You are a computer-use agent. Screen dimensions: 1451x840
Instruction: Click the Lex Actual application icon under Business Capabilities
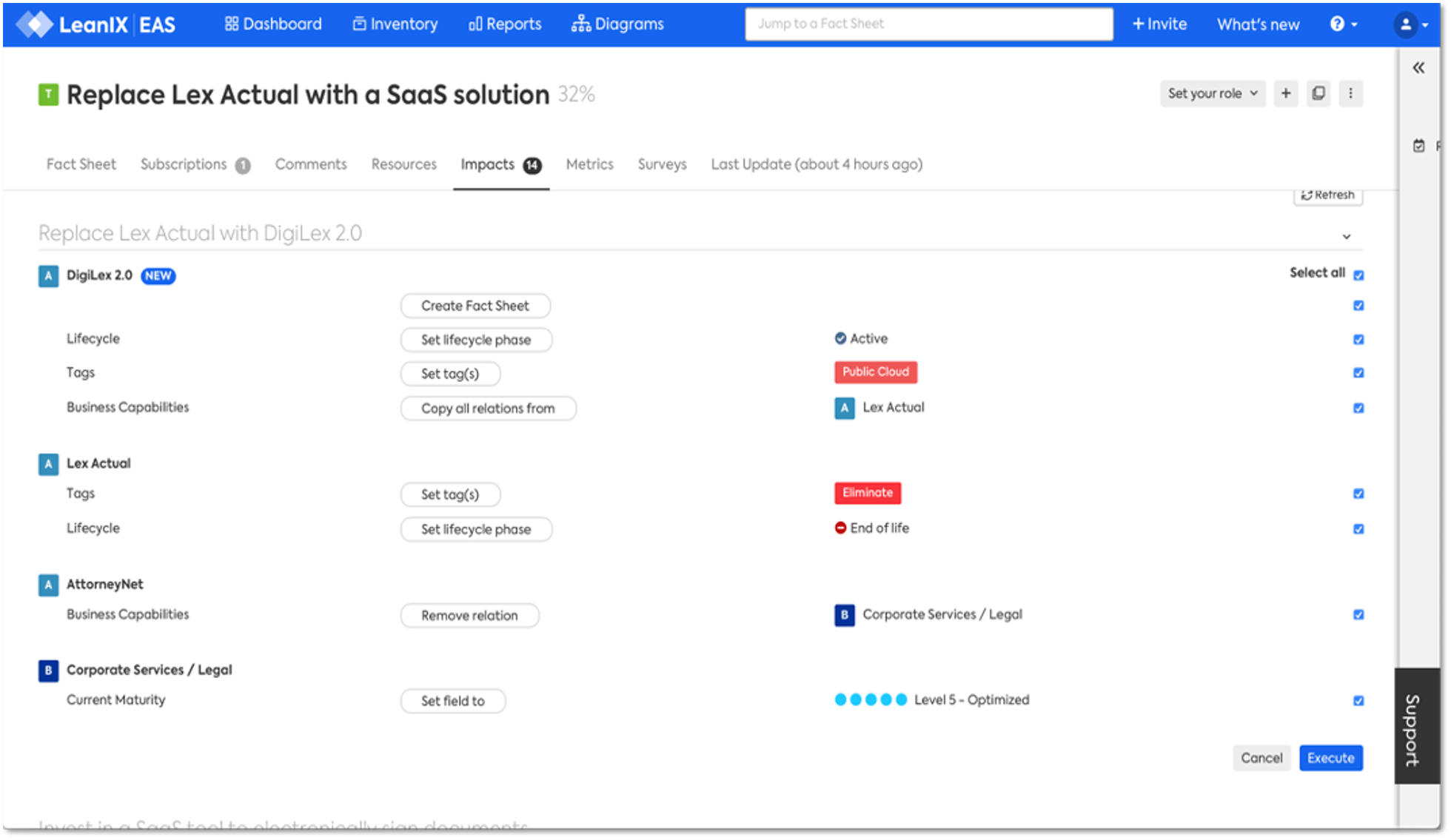(845, 408)
